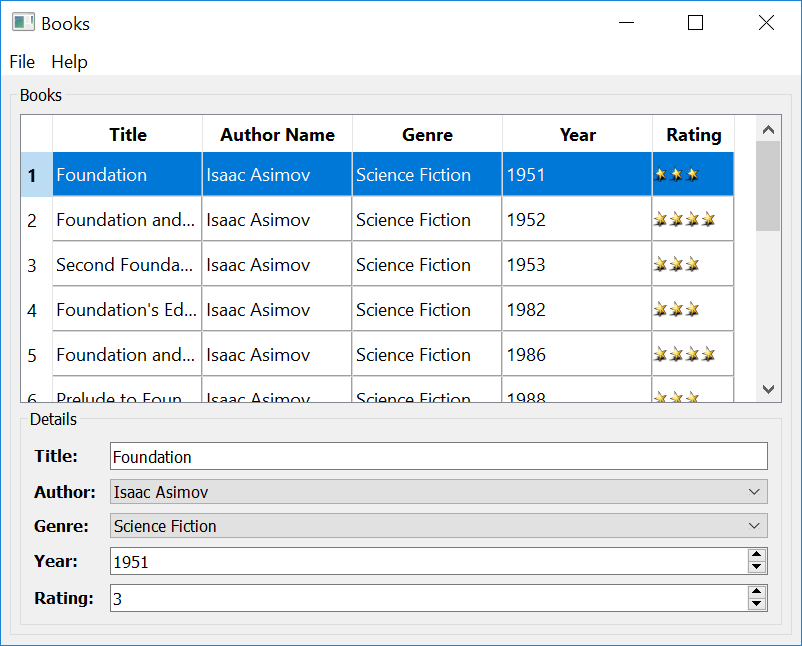Open the File menu

click(21, 61)
